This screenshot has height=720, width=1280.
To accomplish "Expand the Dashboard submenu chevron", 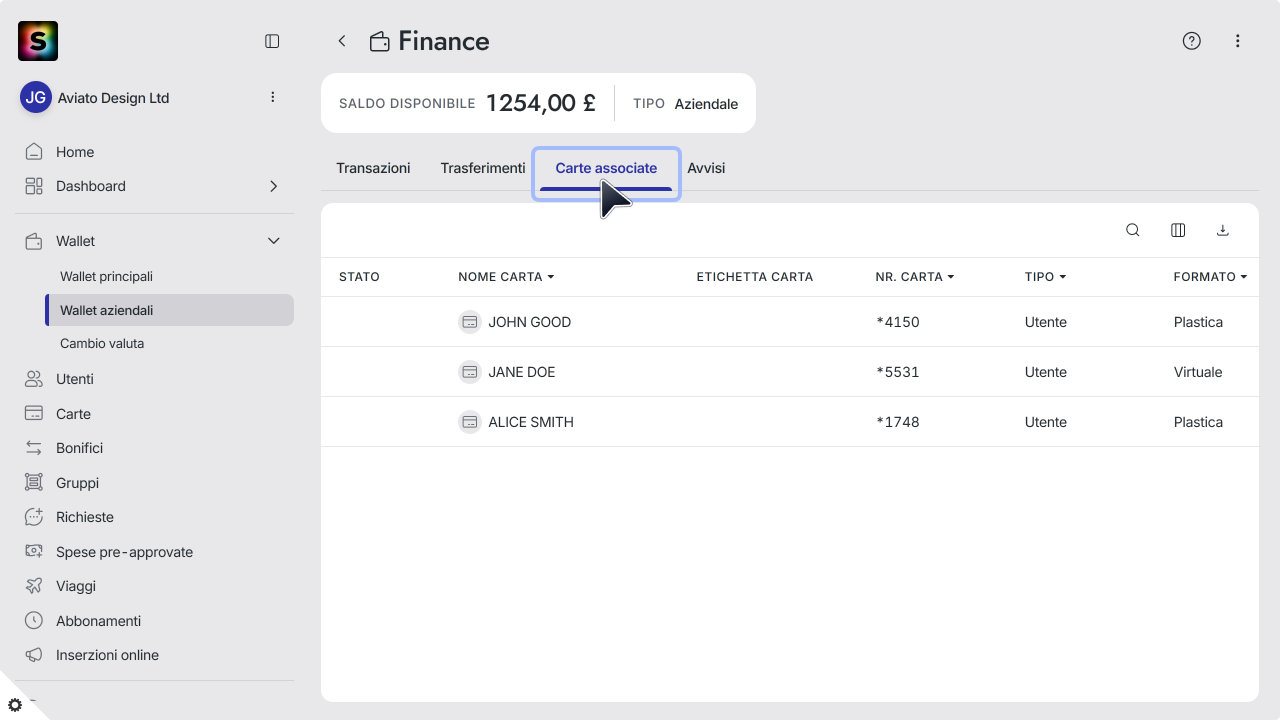I will 274,186.
